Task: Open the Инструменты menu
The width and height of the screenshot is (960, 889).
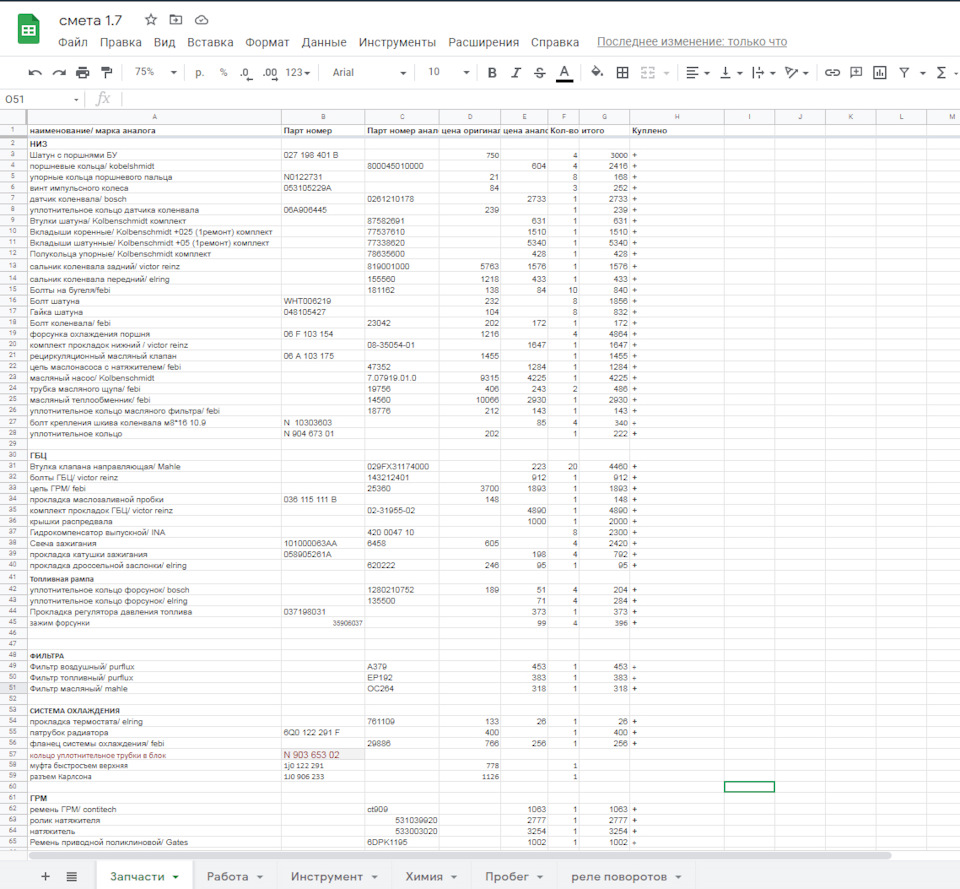Action: click(397, 42)
